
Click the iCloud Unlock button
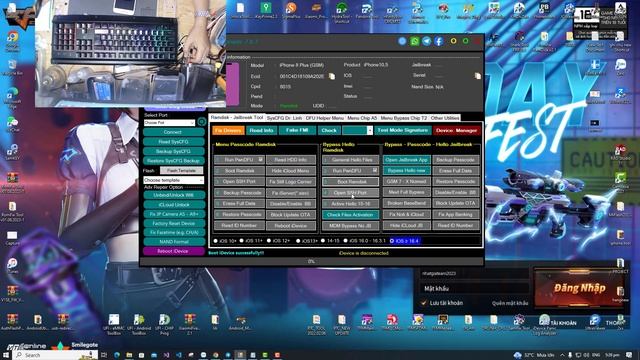click(x=173, y=204)
